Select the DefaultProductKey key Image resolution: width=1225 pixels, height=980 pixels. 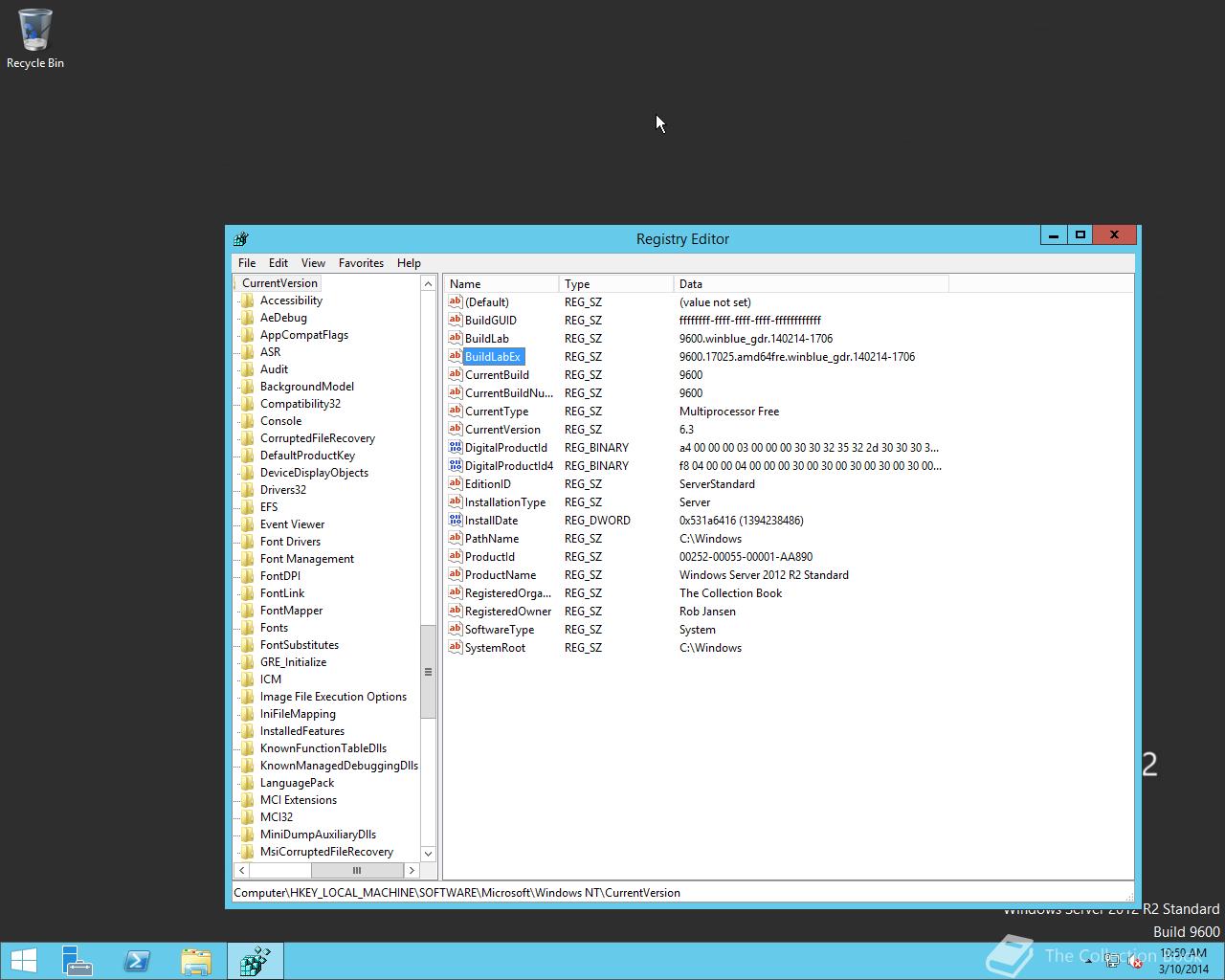tap(307, 456)
